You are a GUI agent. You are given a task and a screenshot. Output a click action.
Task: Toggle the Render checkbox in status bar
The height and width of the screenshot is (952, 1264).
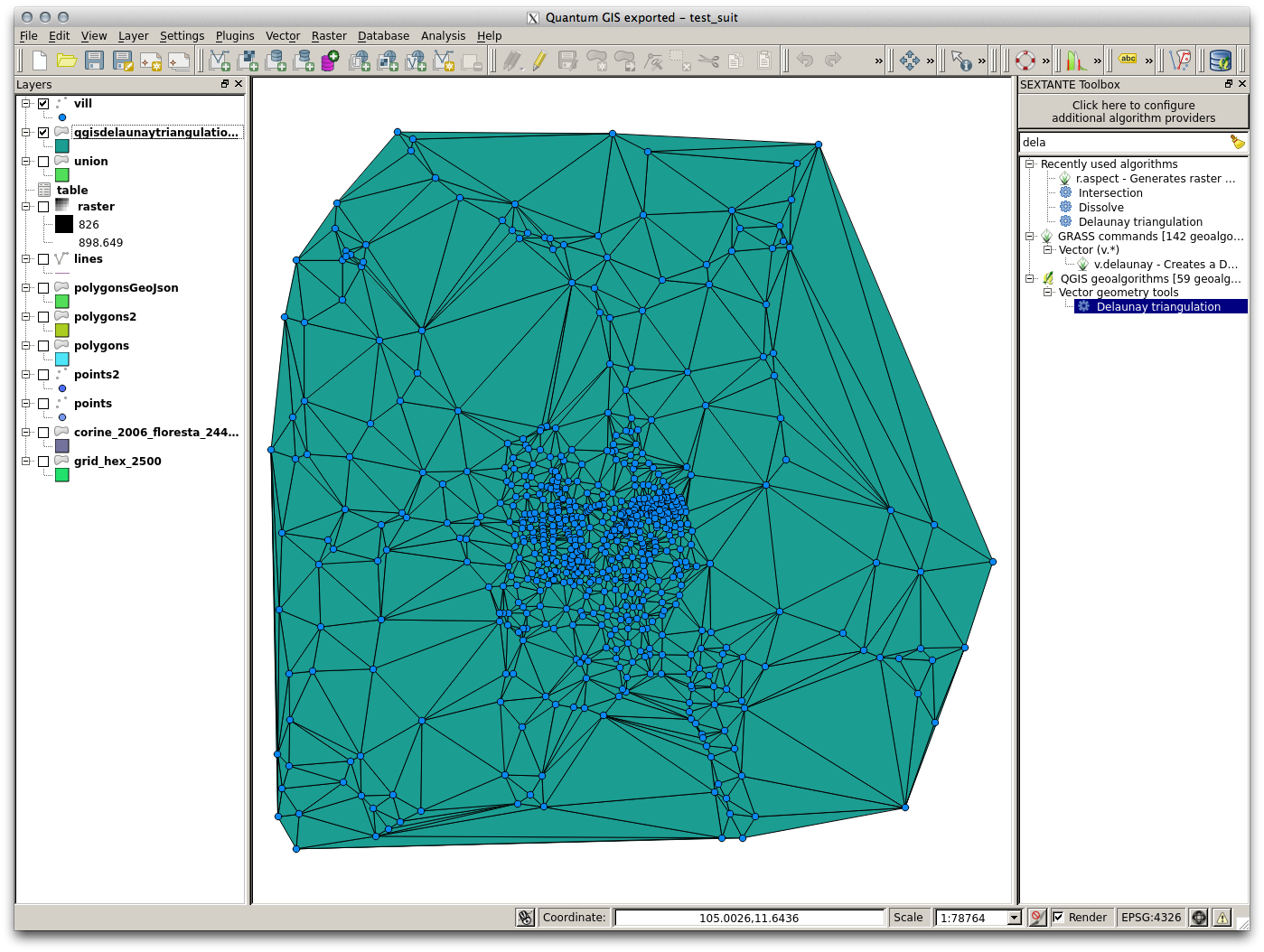click(x=1058, y=918)
